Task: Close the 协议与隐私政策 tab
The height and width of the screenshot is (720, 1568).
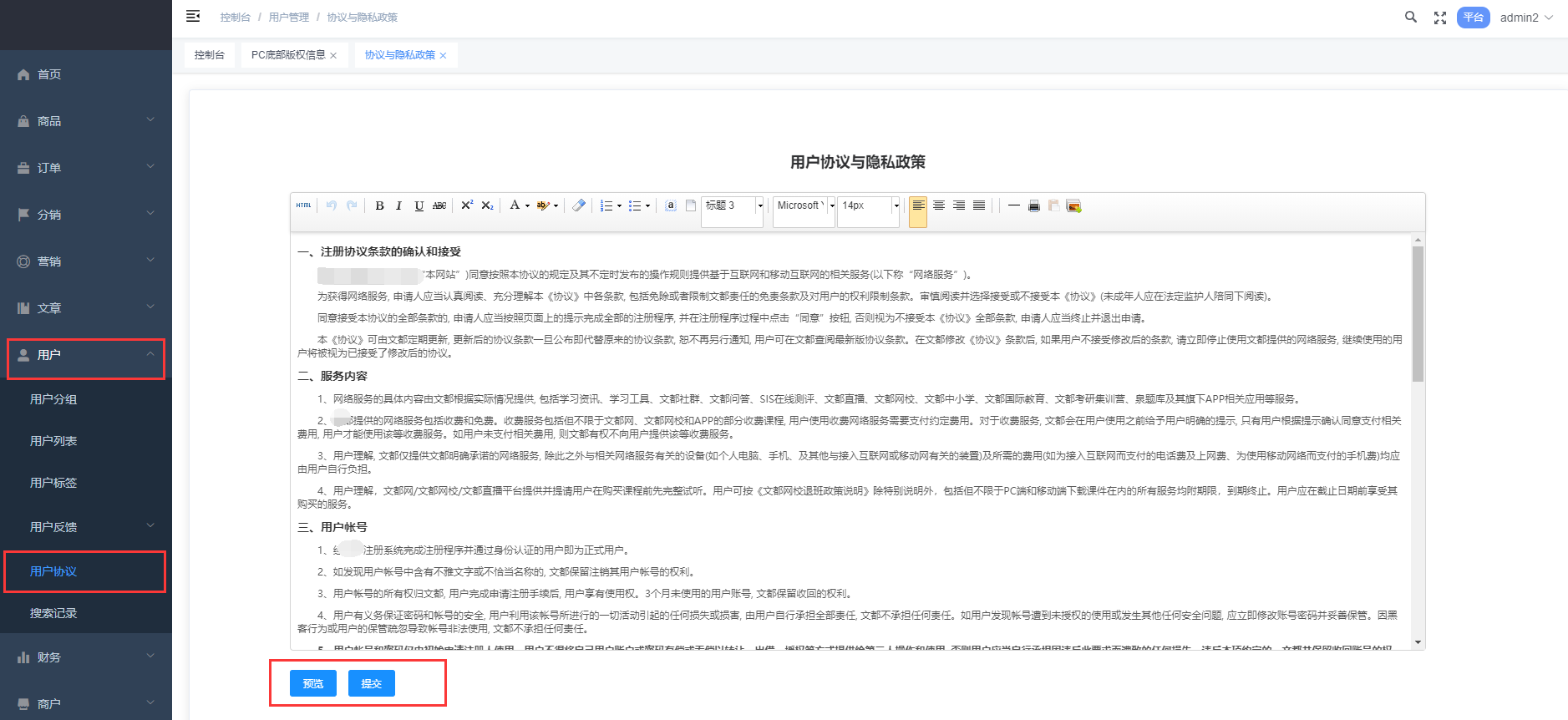Action: (443, 56)
